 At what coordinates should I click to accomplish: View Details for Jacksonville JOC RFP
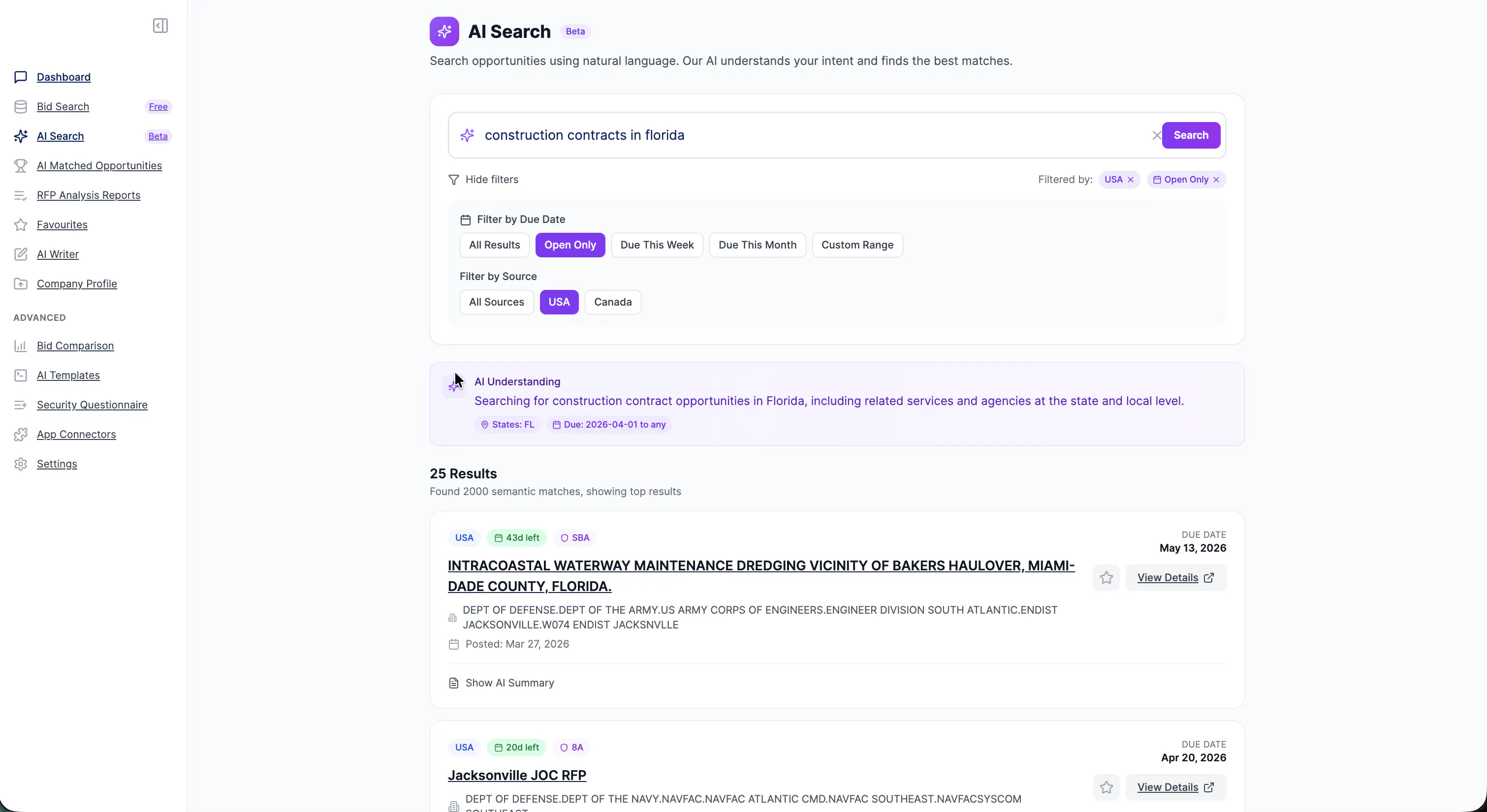click(1176, 787)
